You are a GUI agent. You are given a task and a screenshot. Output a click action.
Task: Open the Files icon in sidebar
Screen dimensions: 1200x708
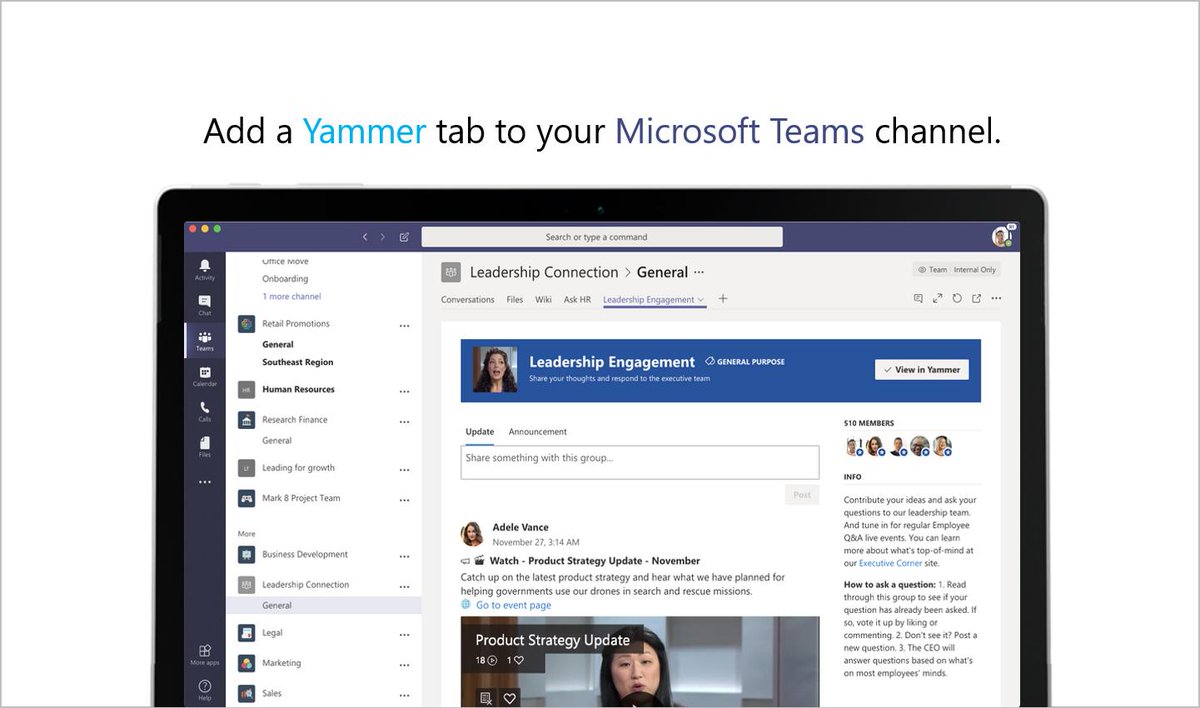pos(204,447)
